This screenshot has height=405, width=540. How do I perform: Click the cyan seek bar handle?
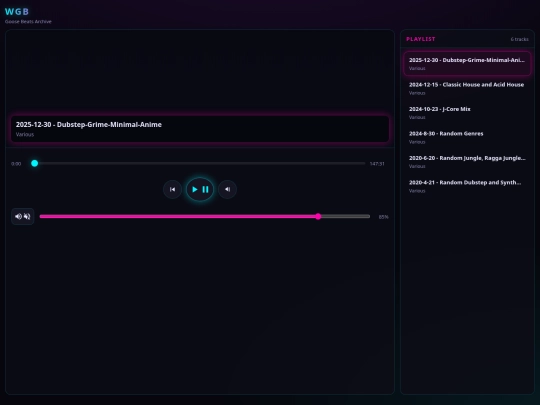pyautogui.click(x=34, y=164)
